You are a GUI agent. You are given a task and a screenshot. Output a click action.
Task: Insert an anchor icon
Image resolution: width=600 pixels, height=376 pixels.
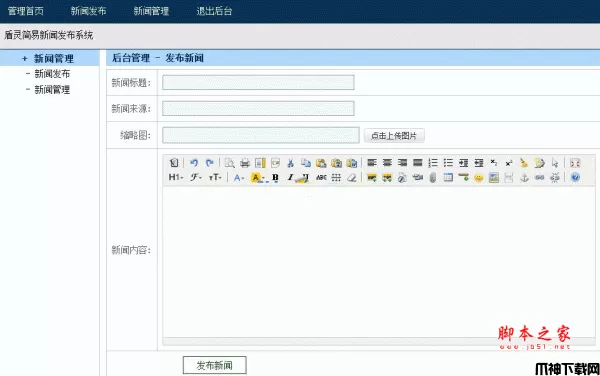[x=524, y=177]
